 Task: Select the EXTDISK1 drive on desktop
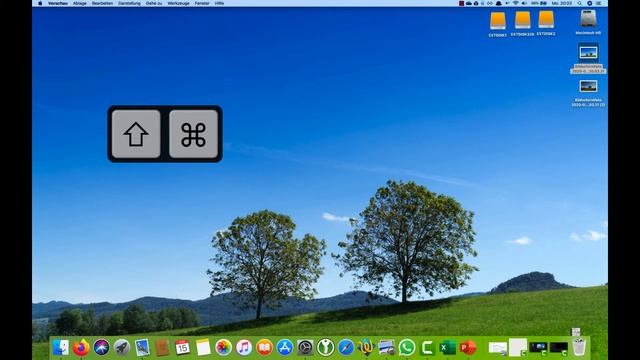[498, 24]
